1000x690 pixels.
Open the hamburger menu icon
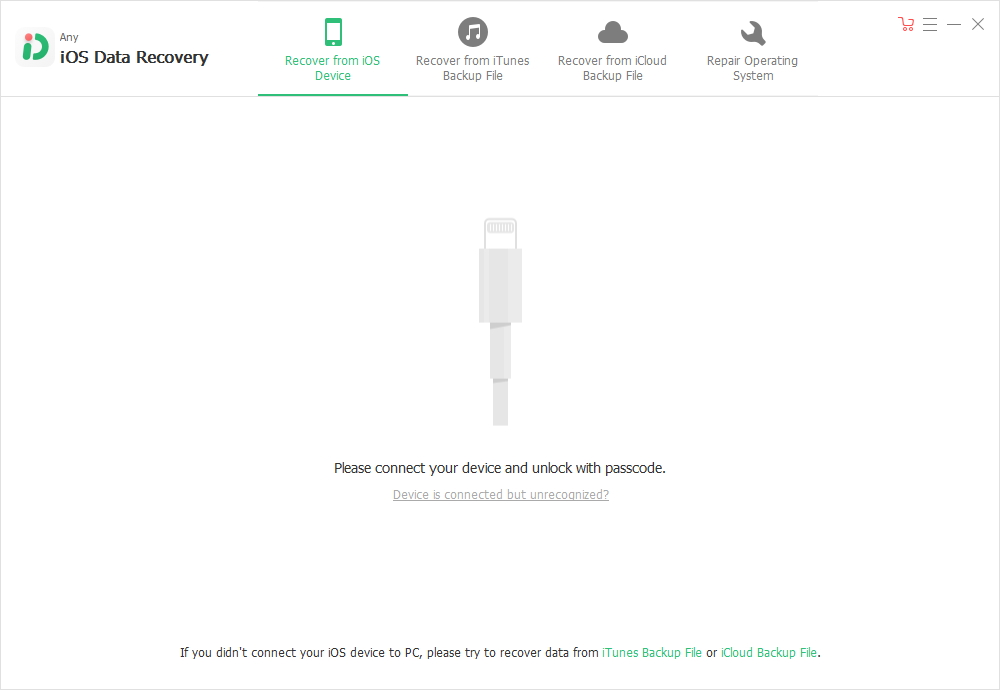[930, 24]
